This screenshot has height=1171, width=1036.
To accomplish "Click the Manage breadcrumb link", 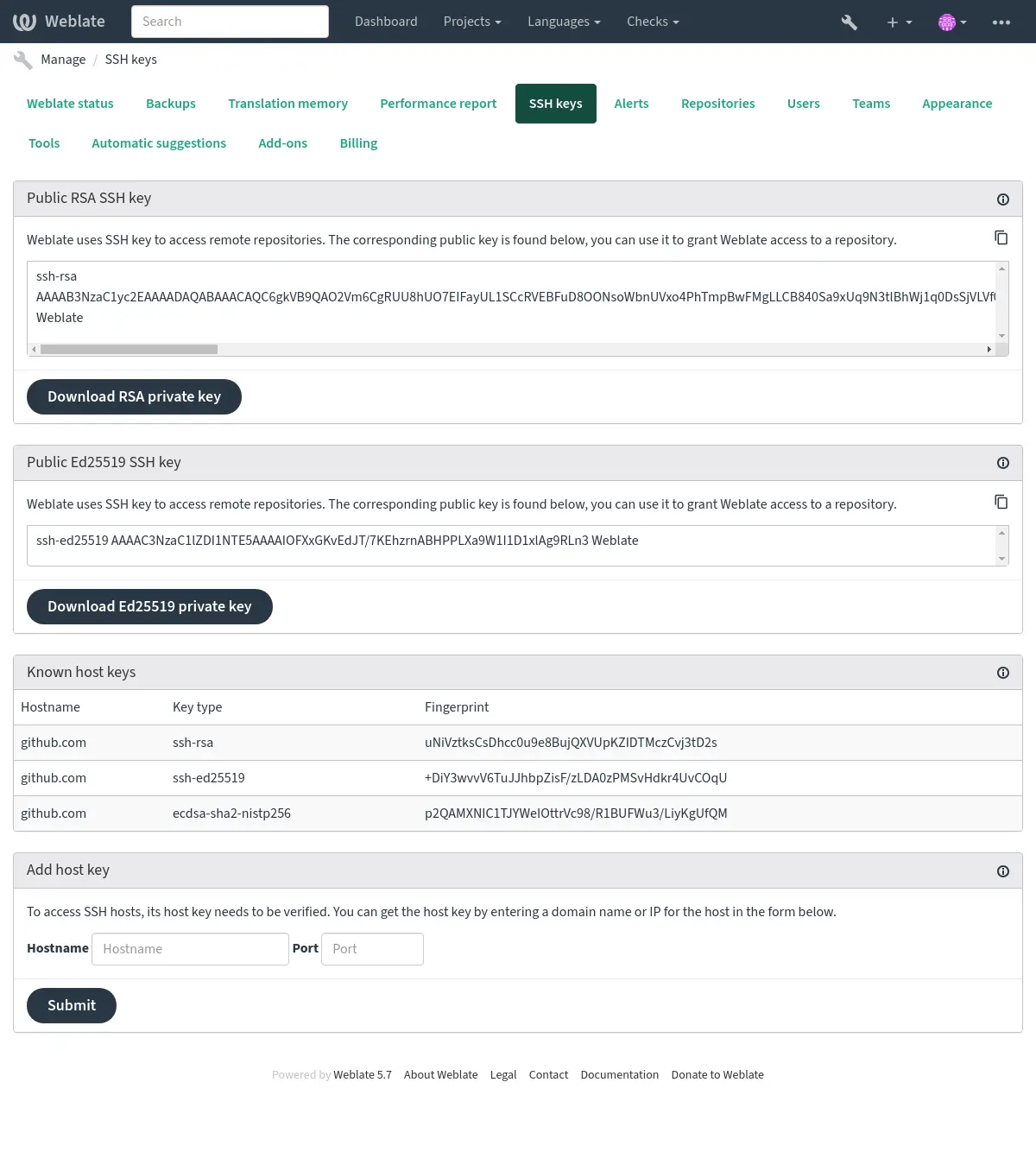I will [63, 60].
